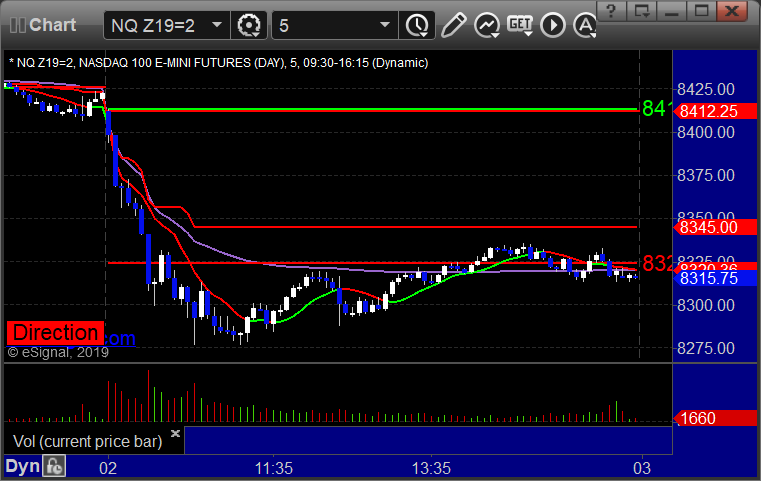761x481 pixels.
Task: Start bar replay with the play icon
Action: [553, 25]
